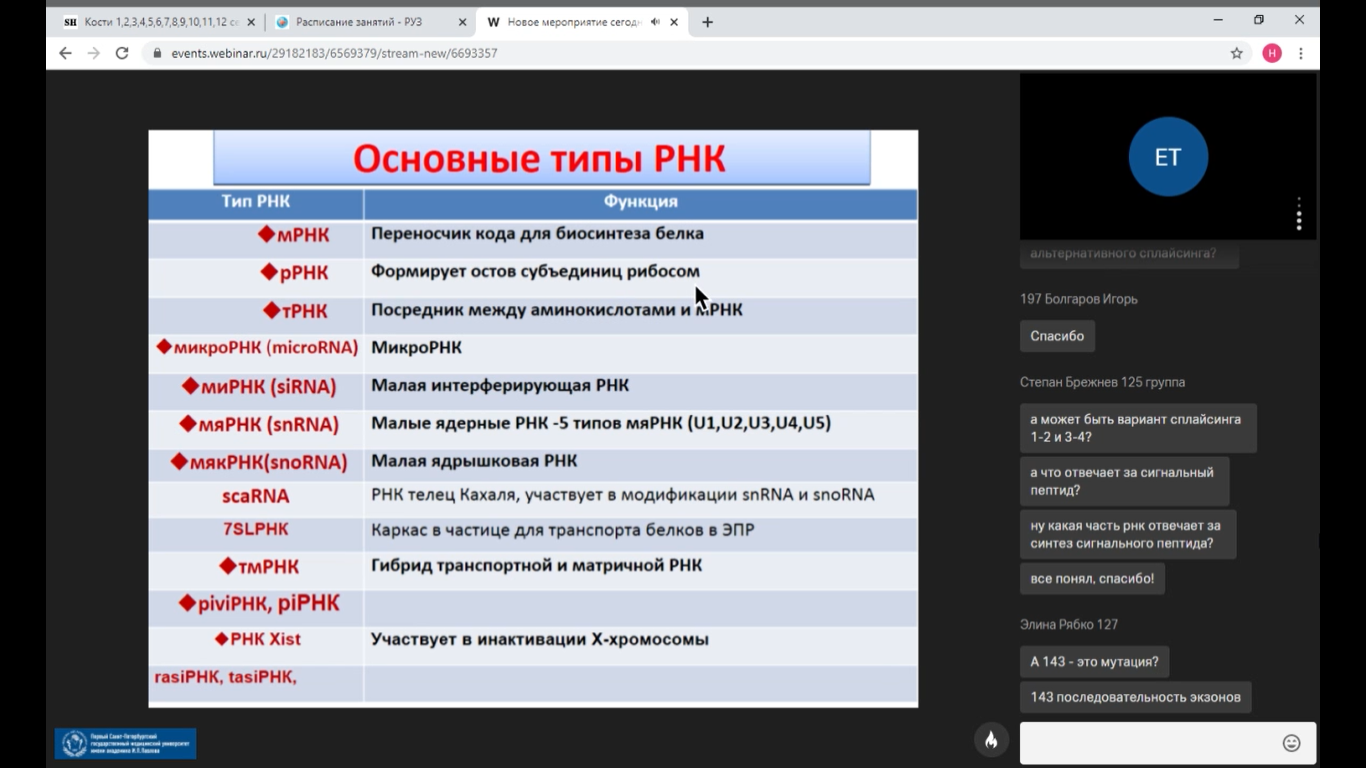Click message 'а что отвечает за сигнальный пептид?'

coord(1124,481)
